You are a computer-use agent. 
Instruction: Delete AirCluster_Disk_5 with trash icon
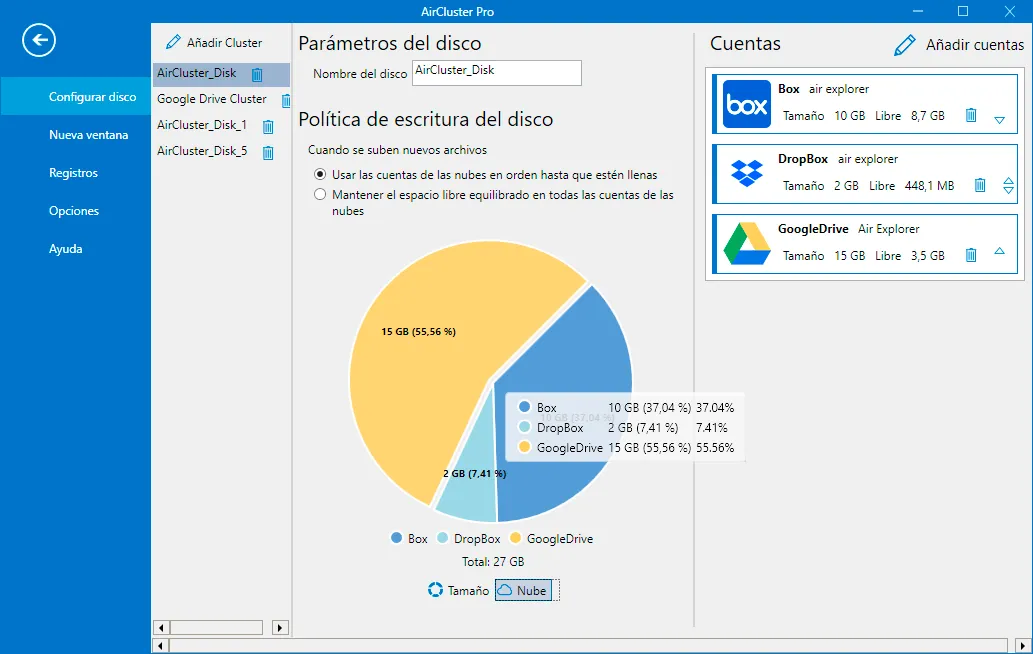[x=268, y=153]
